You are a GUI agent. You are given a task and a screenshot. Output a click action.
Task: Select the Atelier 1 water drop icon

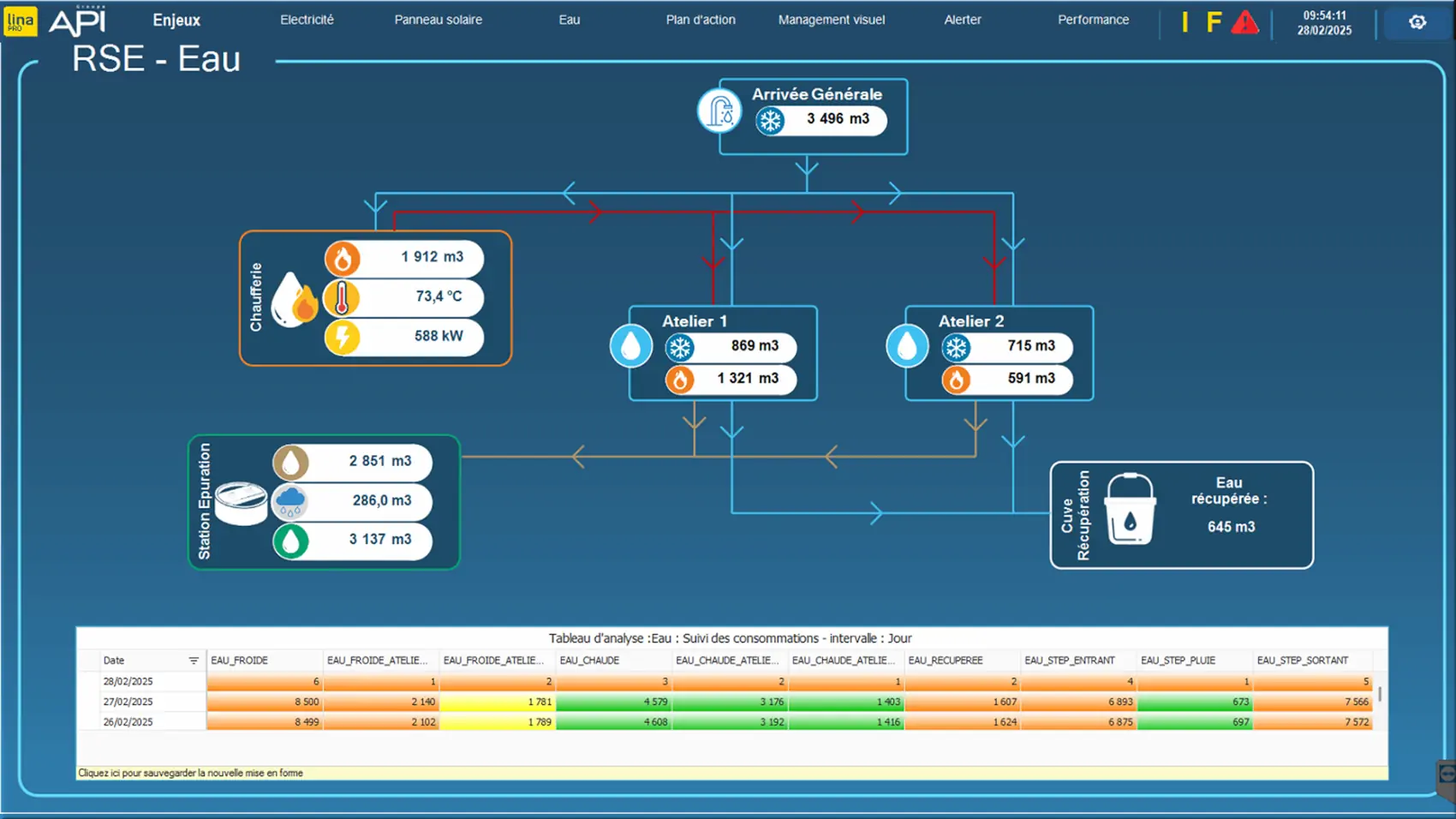pos(630,346)
